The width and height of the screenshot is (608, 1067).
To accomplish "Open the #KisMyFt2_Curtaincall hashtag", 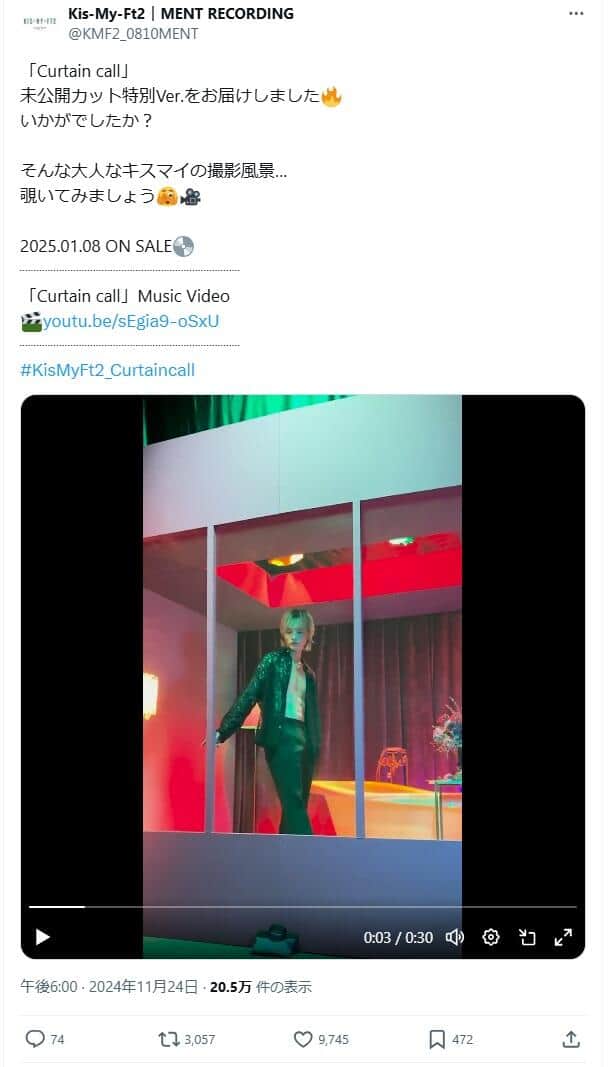I will pos(108,370).
